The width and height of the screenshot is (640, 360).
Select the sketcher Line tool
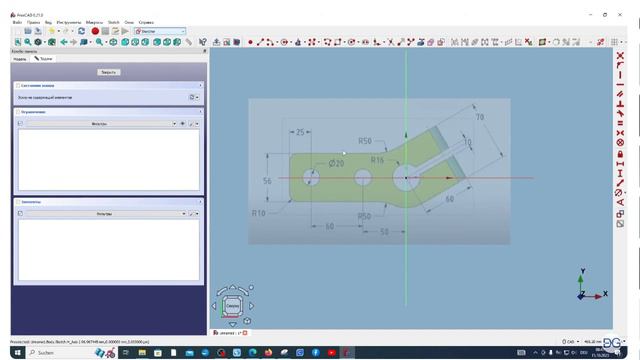260,42
